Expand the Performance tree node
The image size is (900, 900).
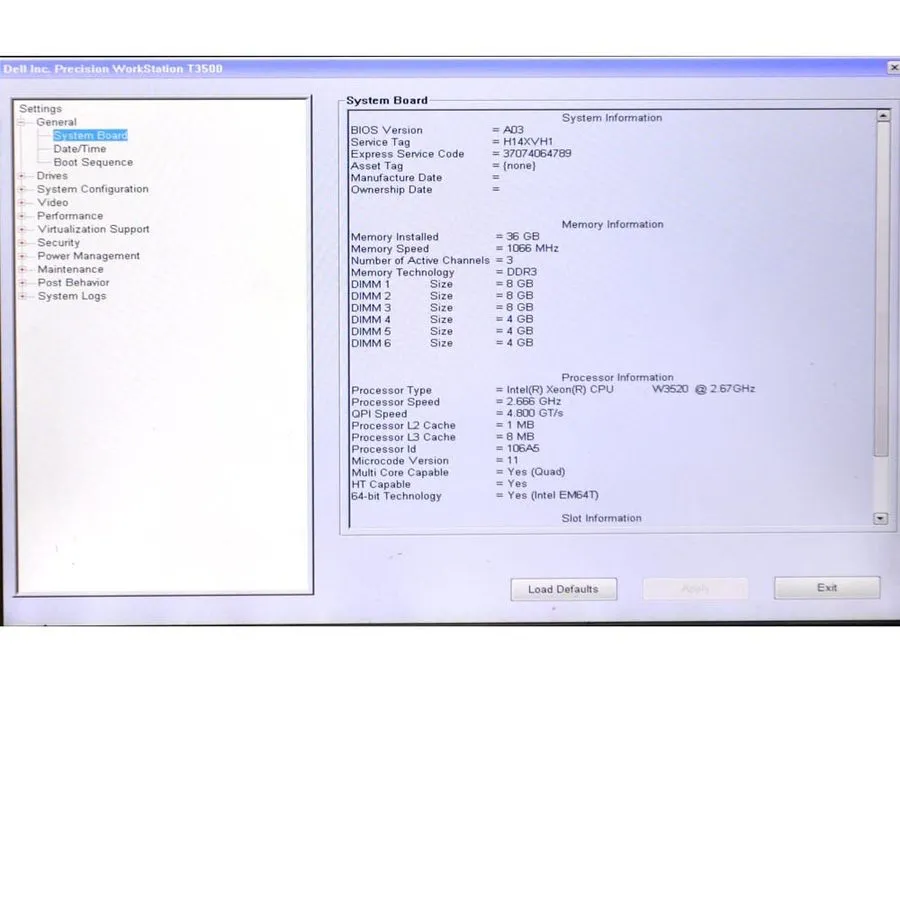click(x=22, y=216)
